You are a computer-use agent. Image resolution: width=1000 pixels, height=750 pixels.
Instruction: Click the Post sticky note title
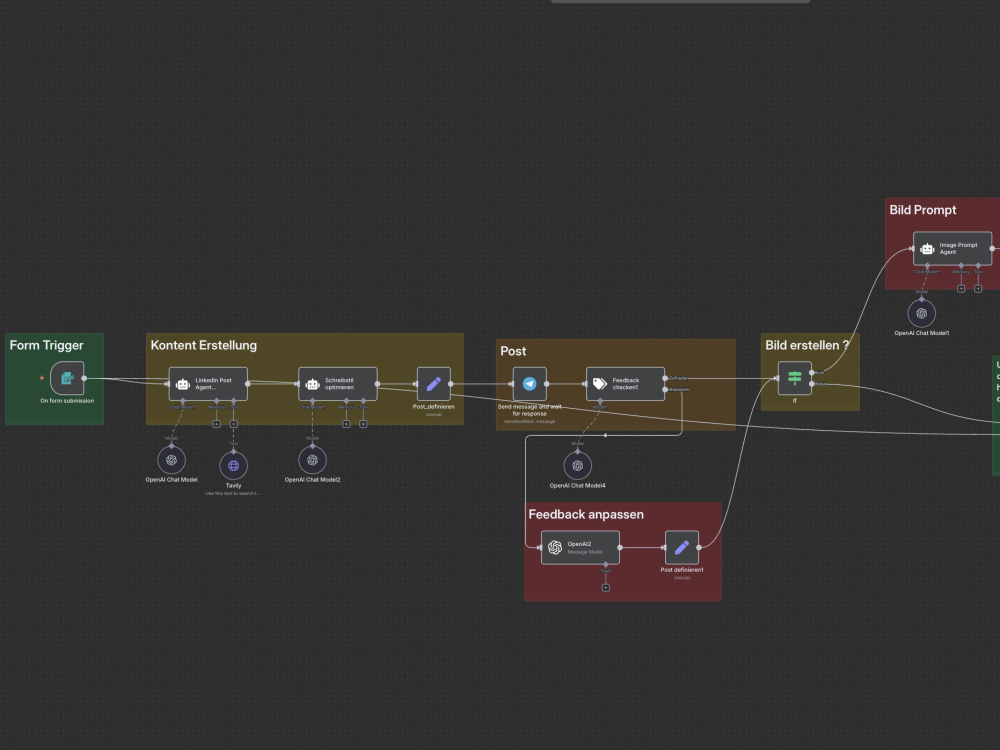pyautogui.click(x=513, y=351)
